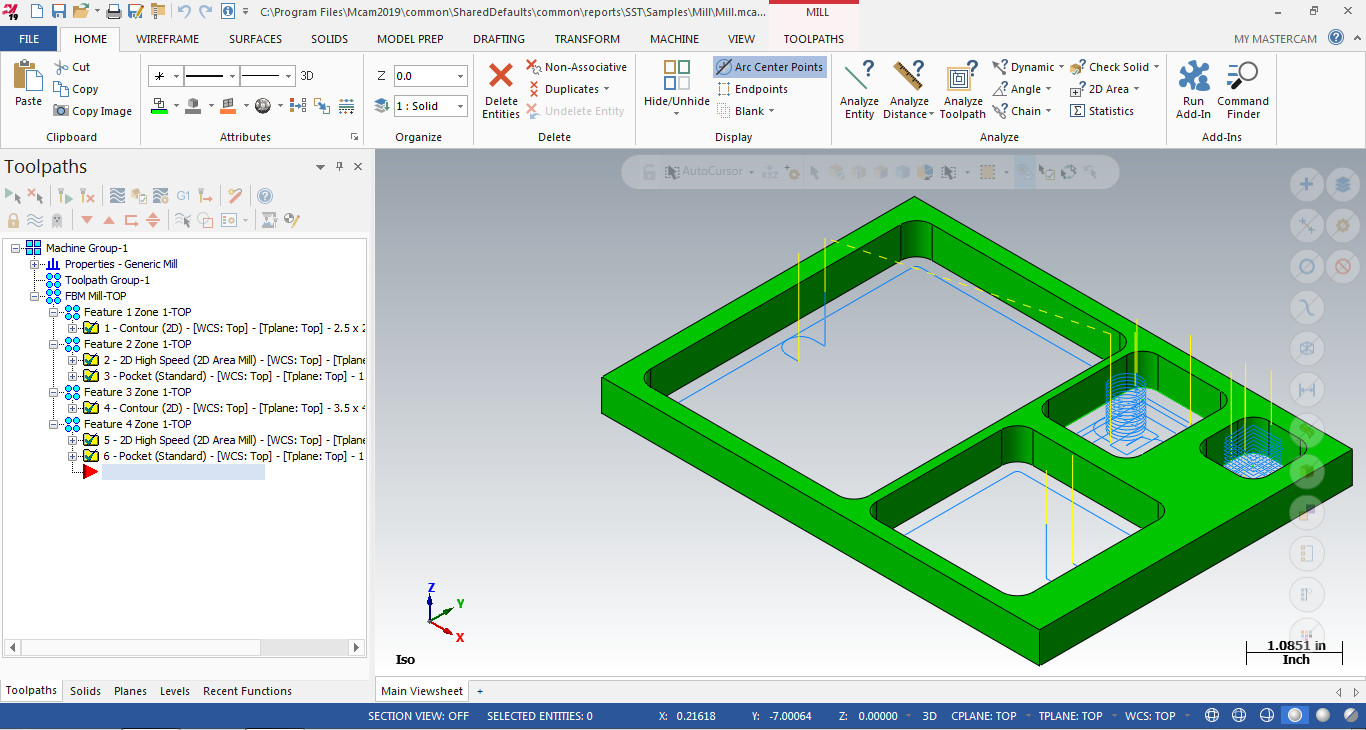This screenshot has height=730, width=1366.
Task: Open toolpaths manager help icon
Action: tap(265, 196)
